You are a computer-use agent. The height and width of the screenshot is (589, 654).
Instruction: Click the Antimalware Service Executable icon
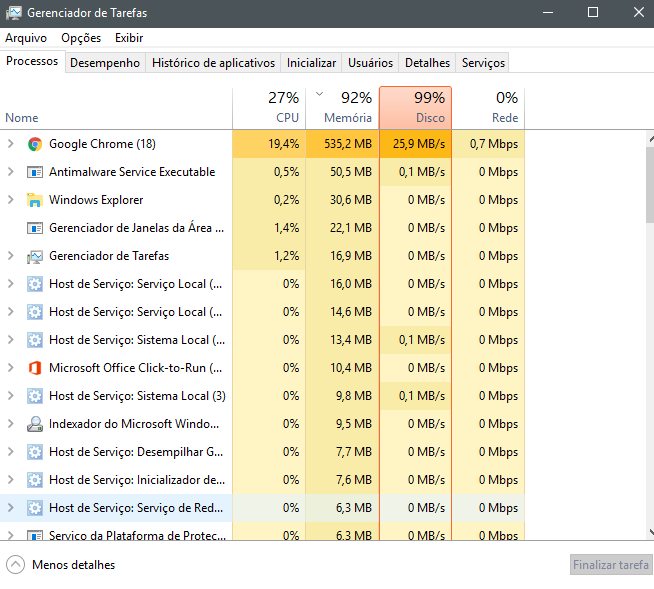[35, 172]
